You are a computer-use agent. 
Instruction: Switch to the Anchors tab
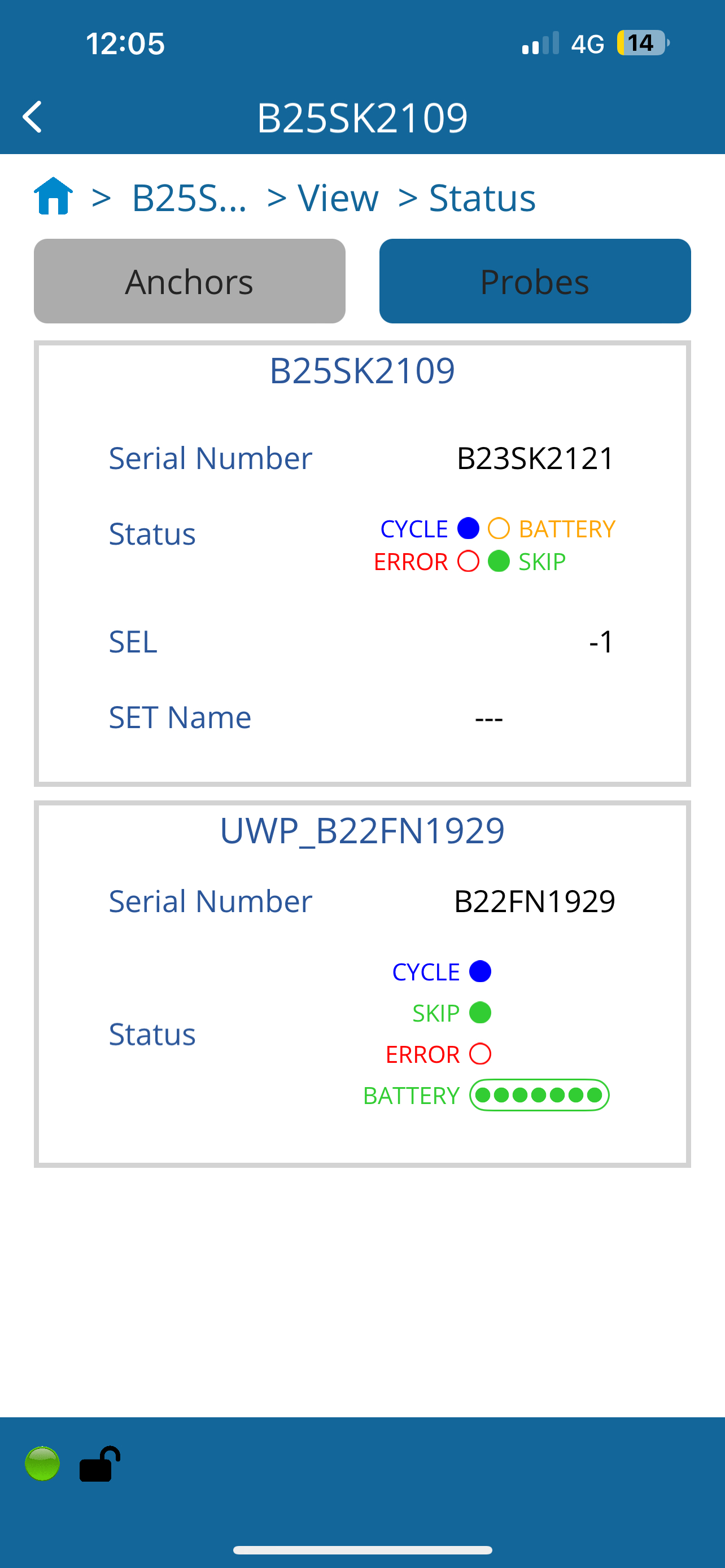click(x=189, y=281)
